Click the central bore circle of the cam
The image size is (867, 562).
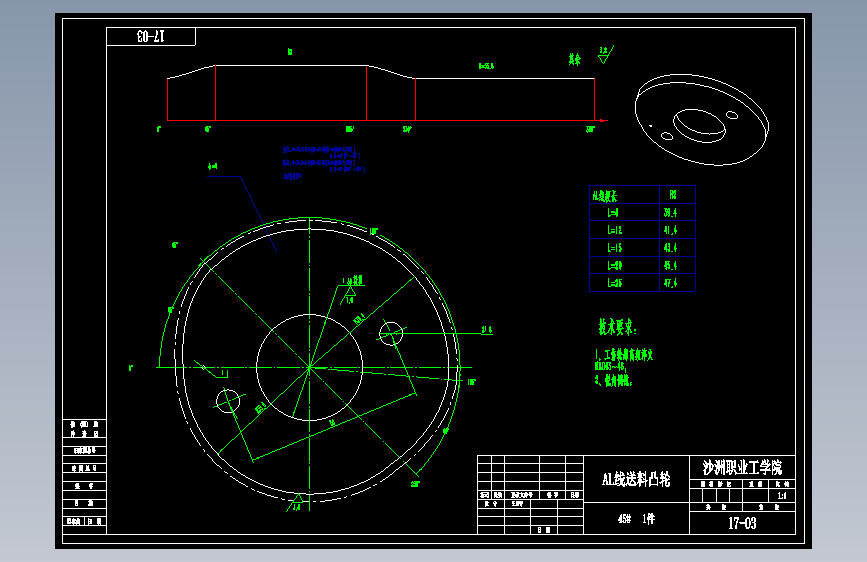[x=310, y=367]
